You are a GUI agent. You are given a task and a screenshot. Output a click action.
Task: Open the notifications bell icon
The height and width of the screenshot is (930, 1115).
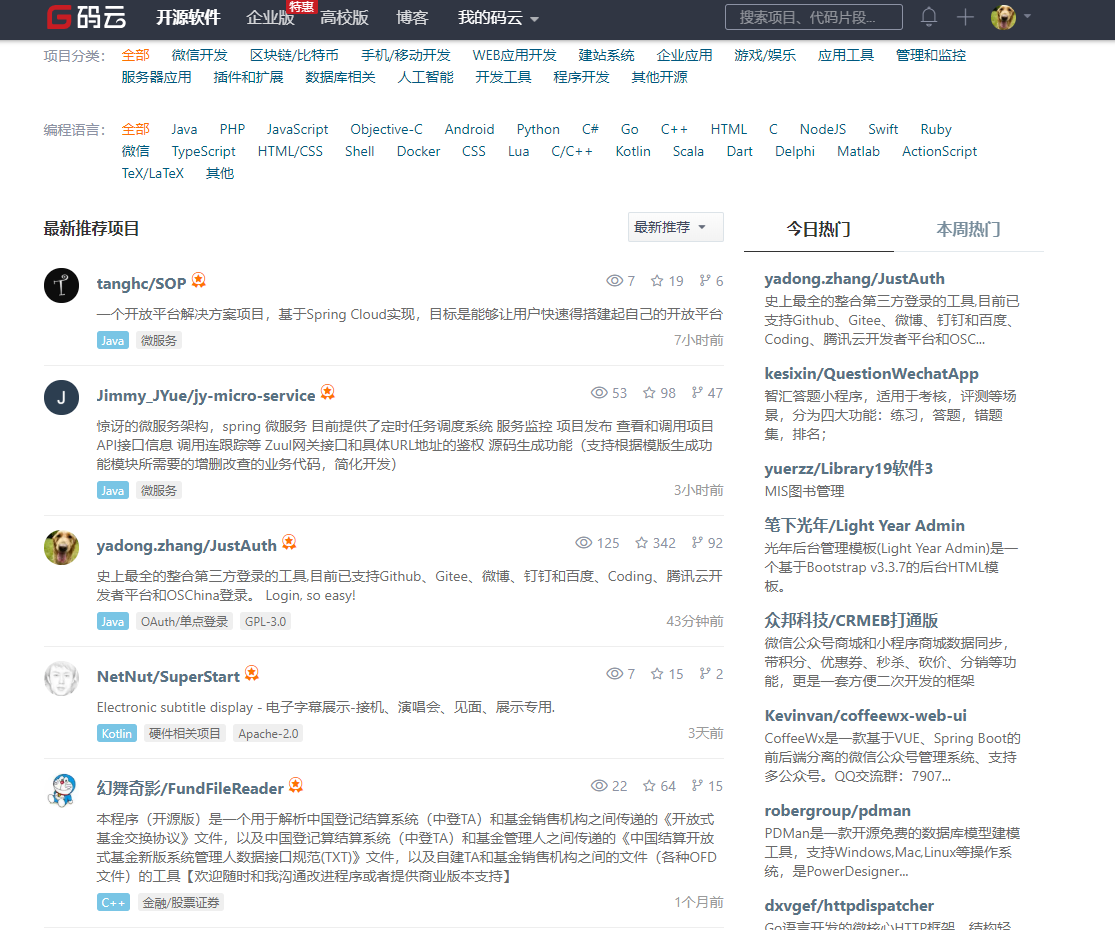click(928, 17)
